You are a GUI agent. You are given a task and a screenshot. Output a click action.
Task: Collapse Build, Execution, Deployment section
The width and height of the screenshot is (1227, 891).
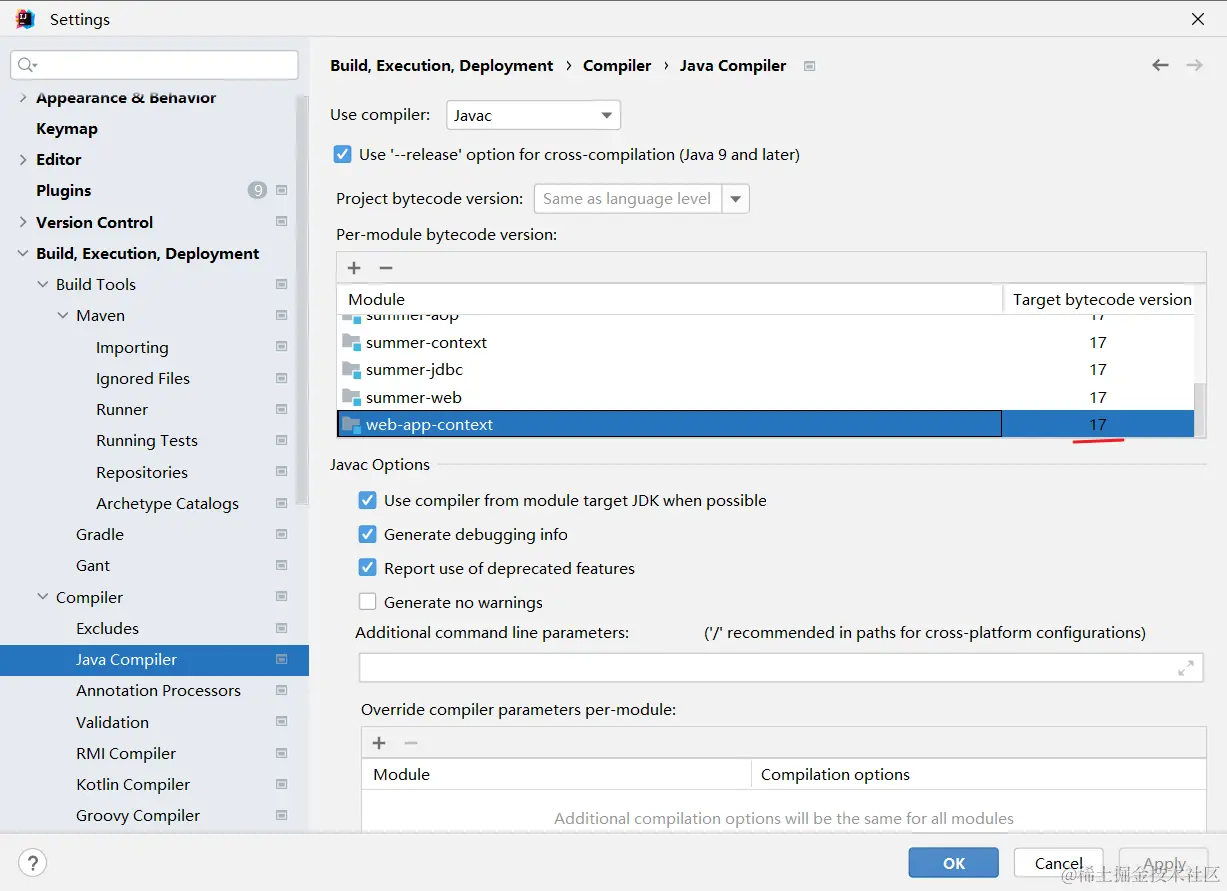click(23, 254)
